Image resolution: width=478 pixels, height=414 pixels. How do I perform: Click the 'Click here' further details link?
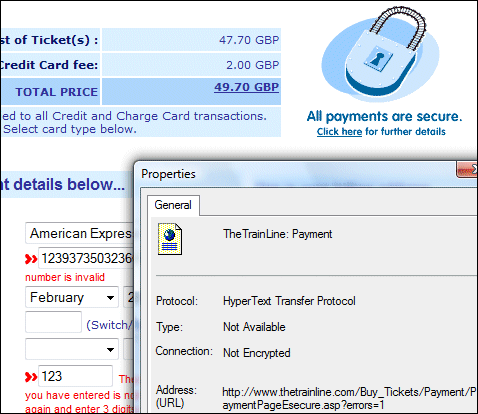[339, 132]
